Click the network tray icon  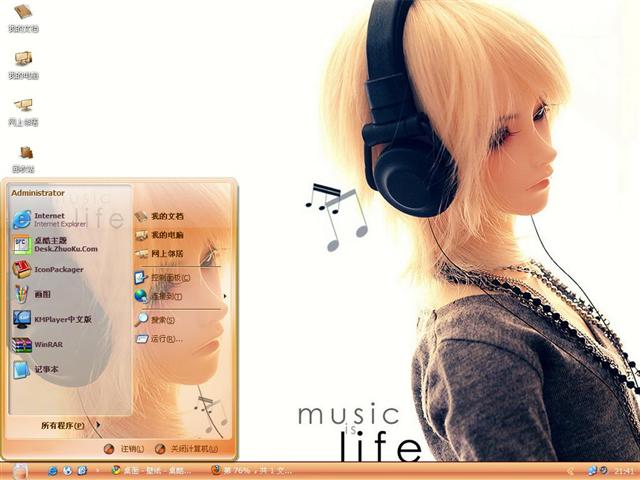tap(592, 471)
